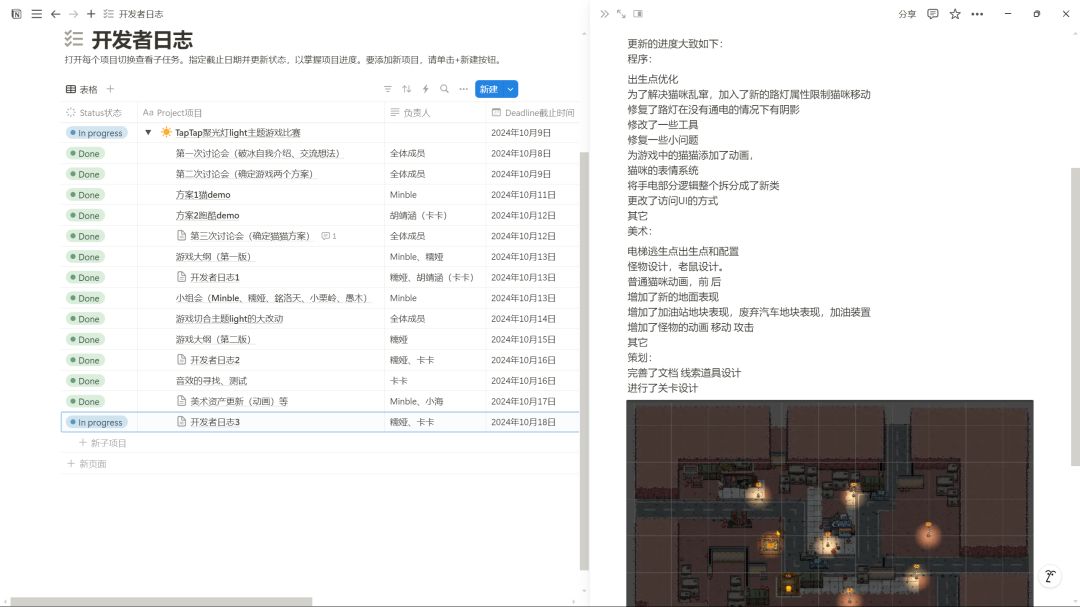The image size is (1080, 607).
Task: Open the 开发者日志2 page
Action: (x=215, y=360)
